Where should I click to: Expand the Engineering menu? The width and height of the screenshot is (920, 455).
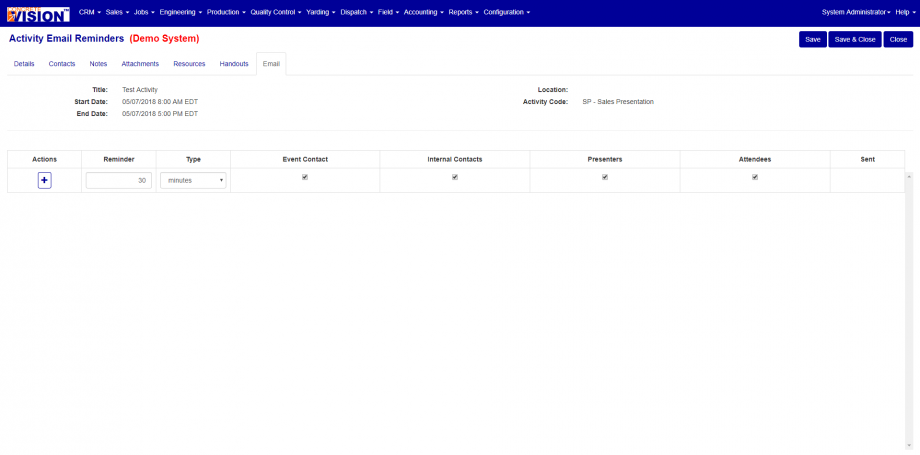[181, 12]
